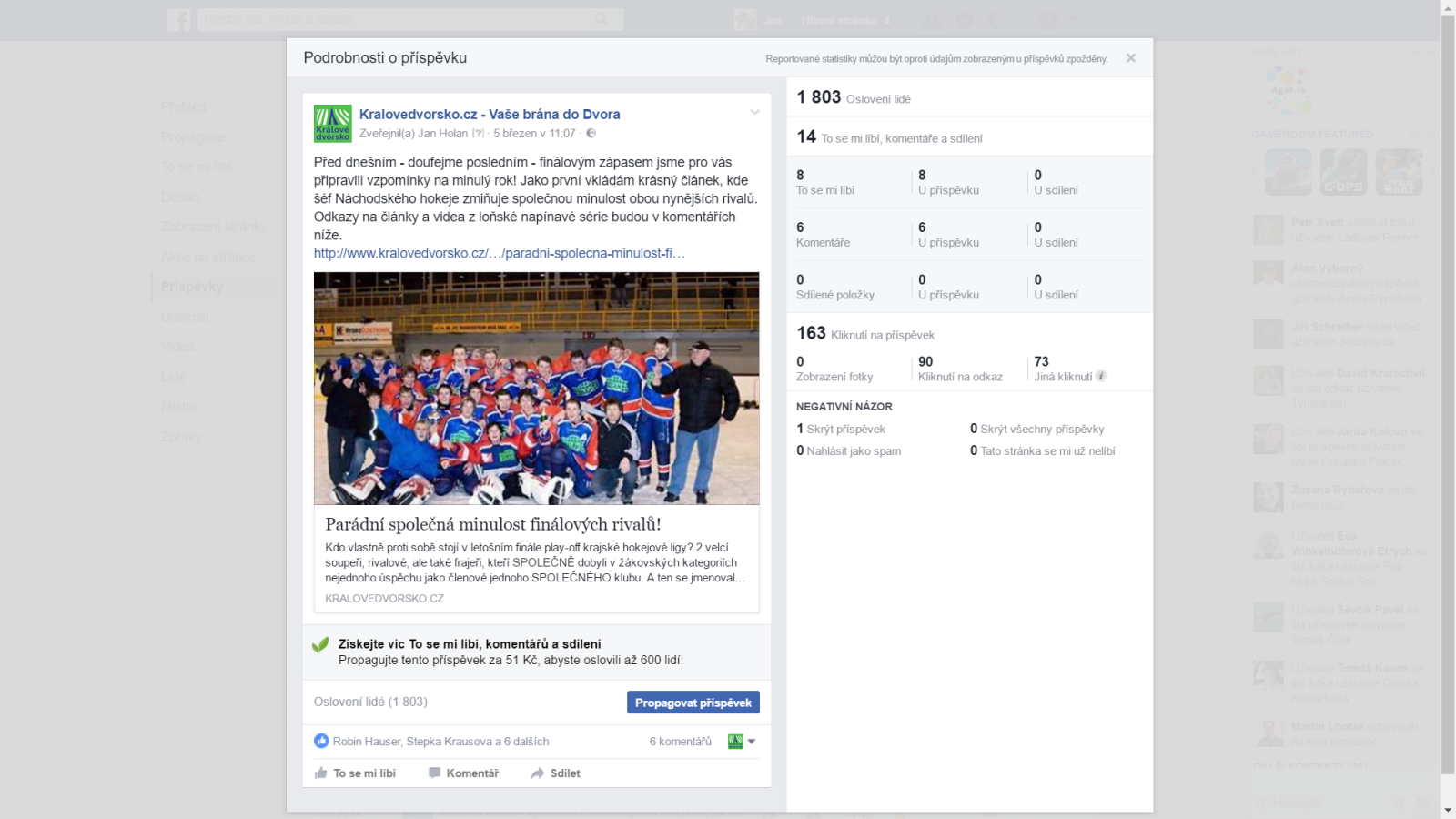Open the COPS featured game thumbnail
Image resolution: width=1456 pixels, height=819 pixels.
tap(1343, 172)
